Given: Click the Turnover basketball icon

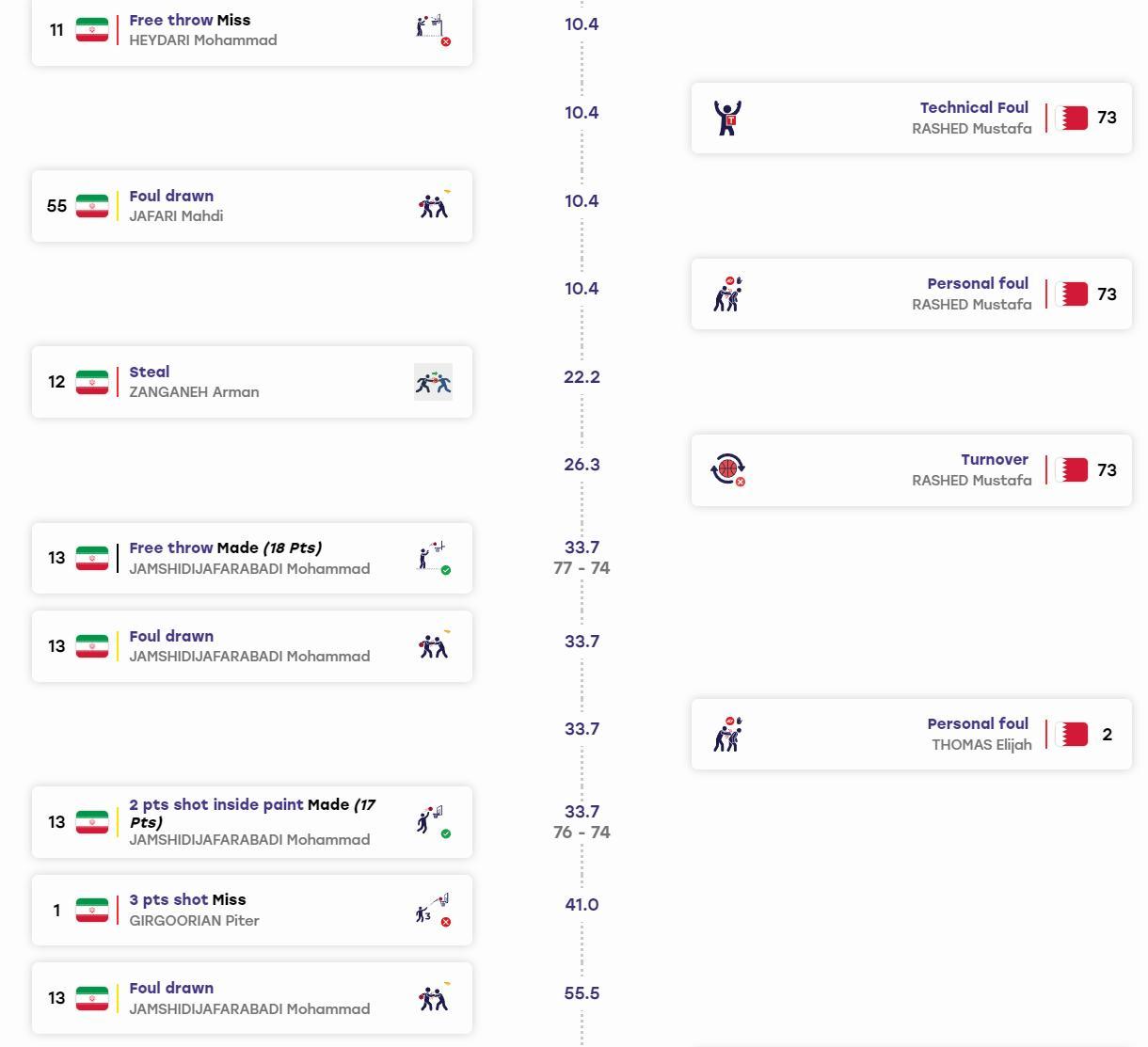Looking at the screenshot, I should click(x=728, y=469).
